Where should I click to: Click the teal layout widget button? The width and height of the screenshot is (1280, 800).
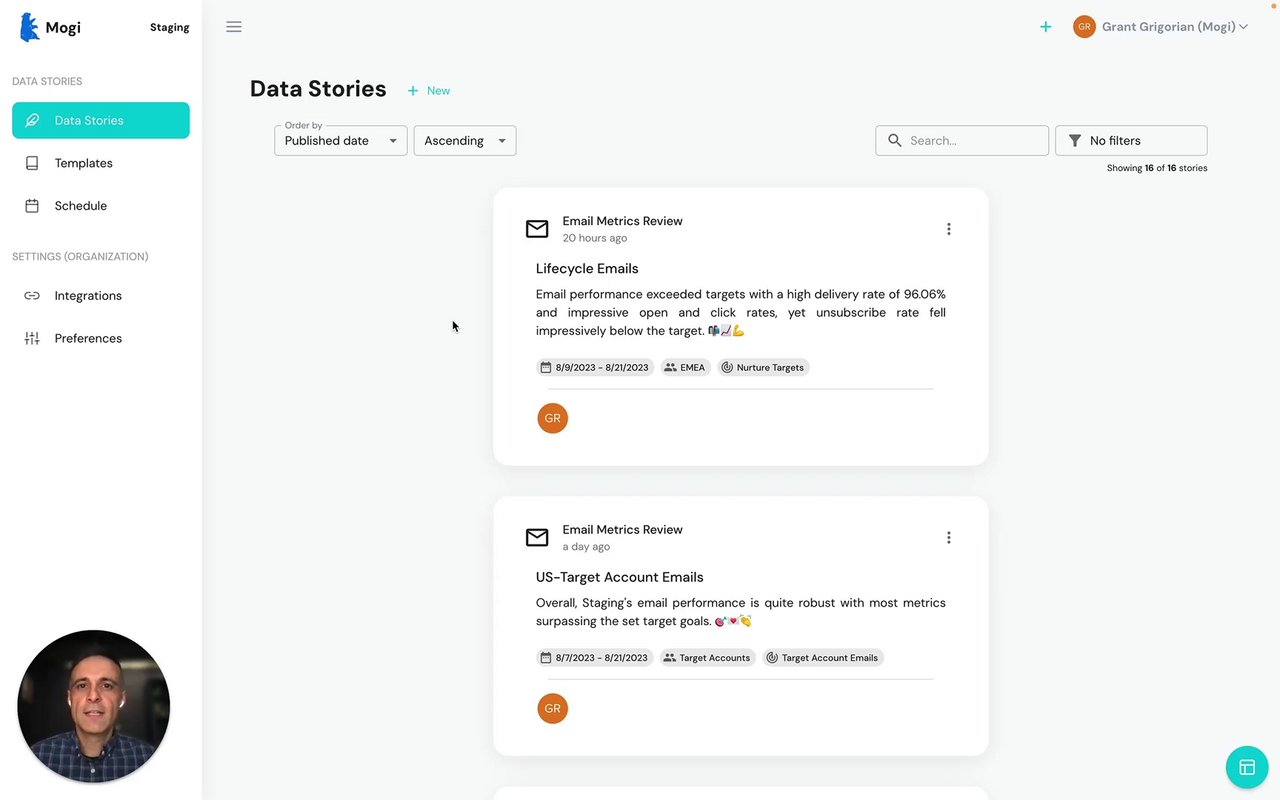(x=1246, y=767)
